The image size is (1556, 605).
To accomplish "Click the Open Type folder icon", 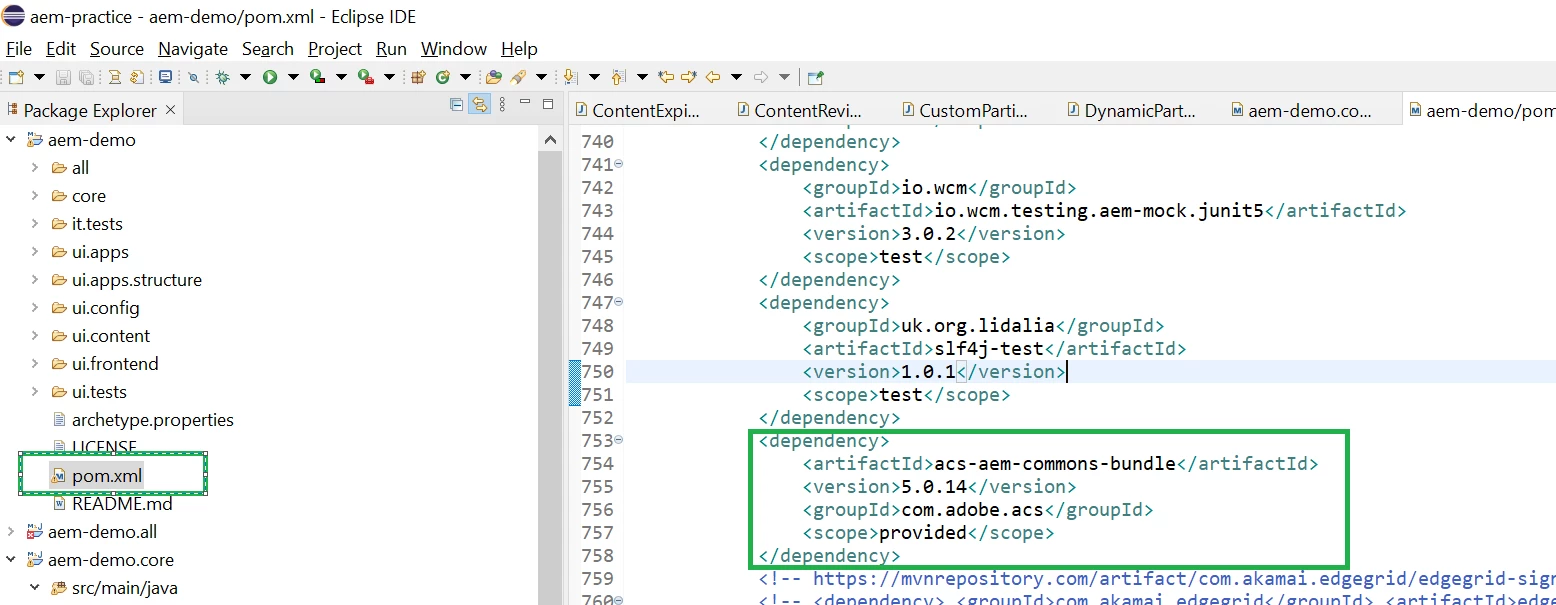I will [493, 77].
